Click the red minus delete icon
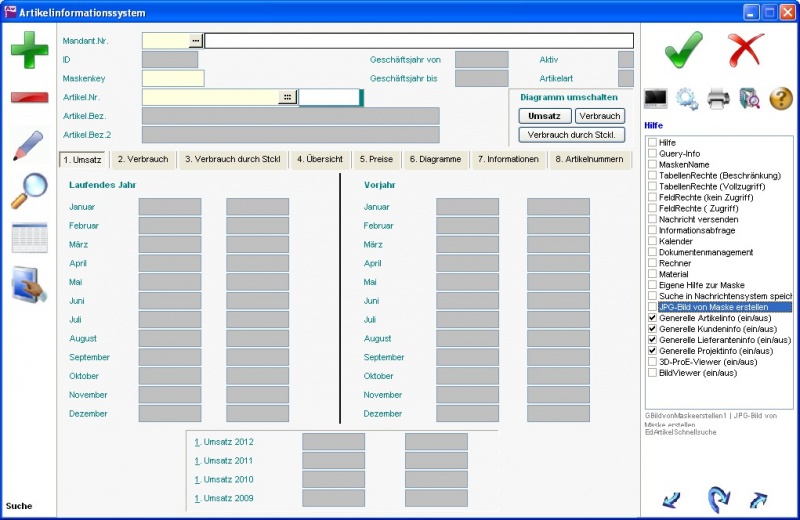 29,98
